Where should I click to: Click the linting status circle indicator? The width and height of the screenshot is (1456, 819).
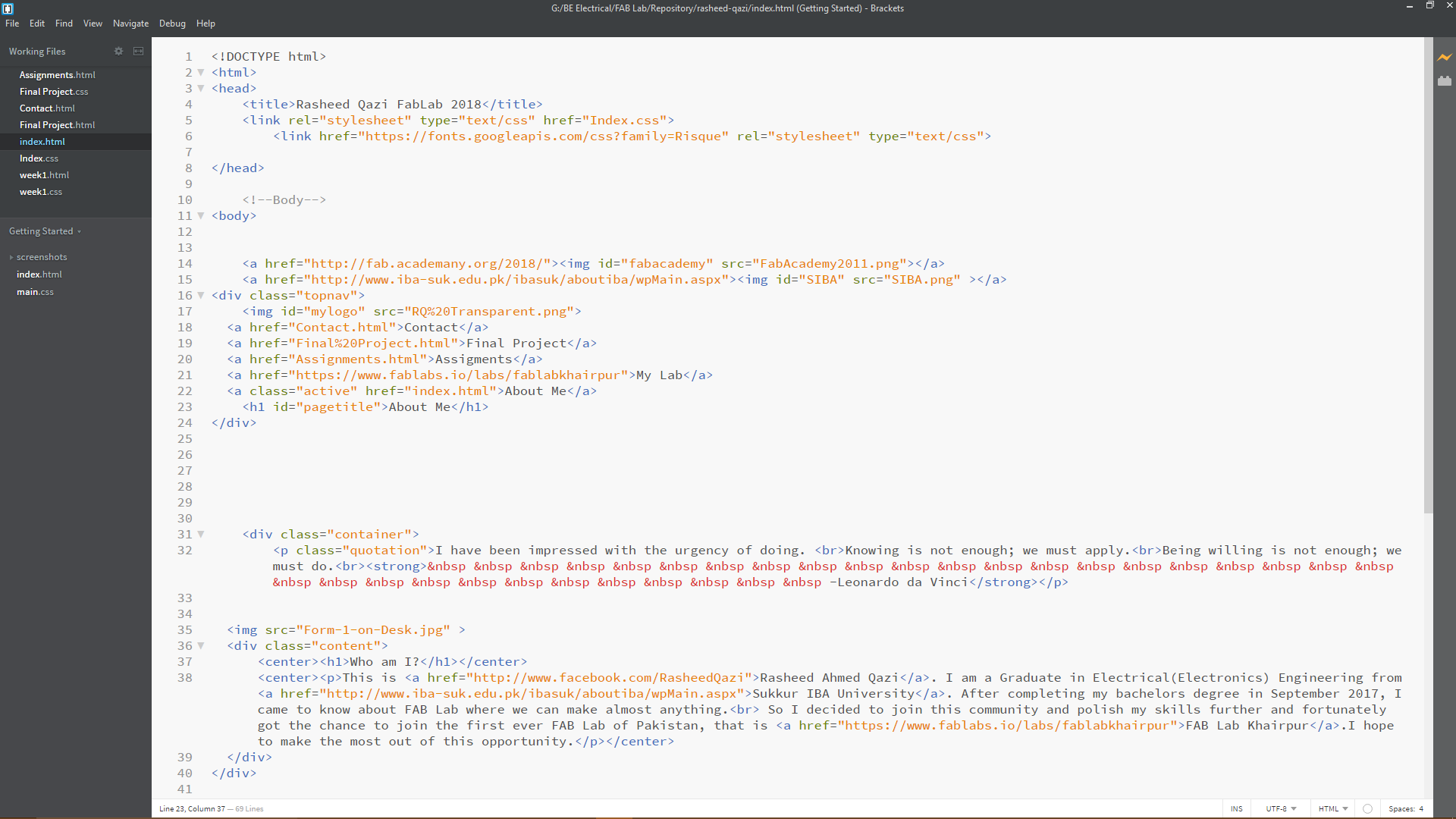click(x=1367, y=808)
